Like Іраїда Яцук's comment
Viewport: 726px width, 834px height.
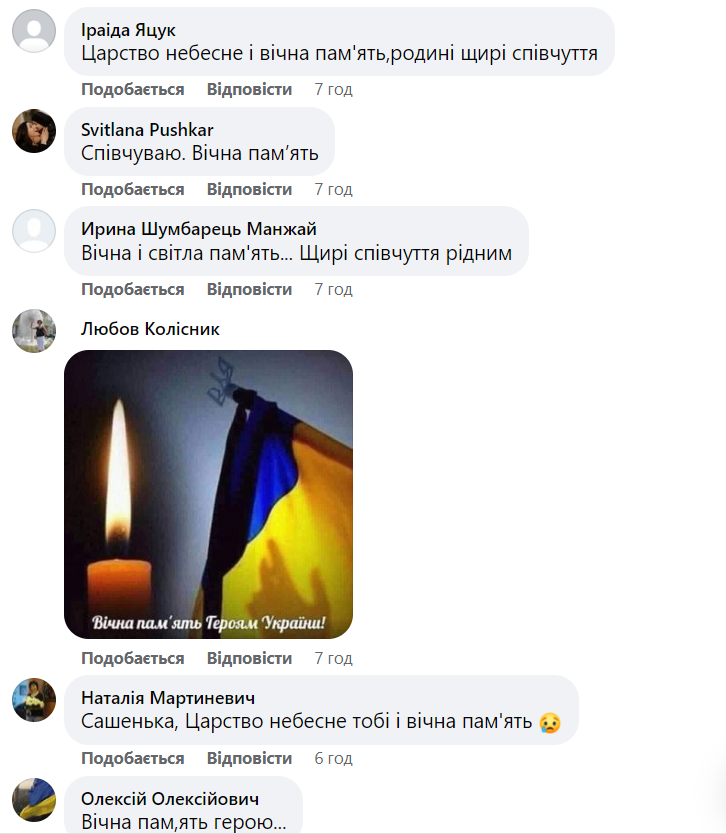coord(132,89)
